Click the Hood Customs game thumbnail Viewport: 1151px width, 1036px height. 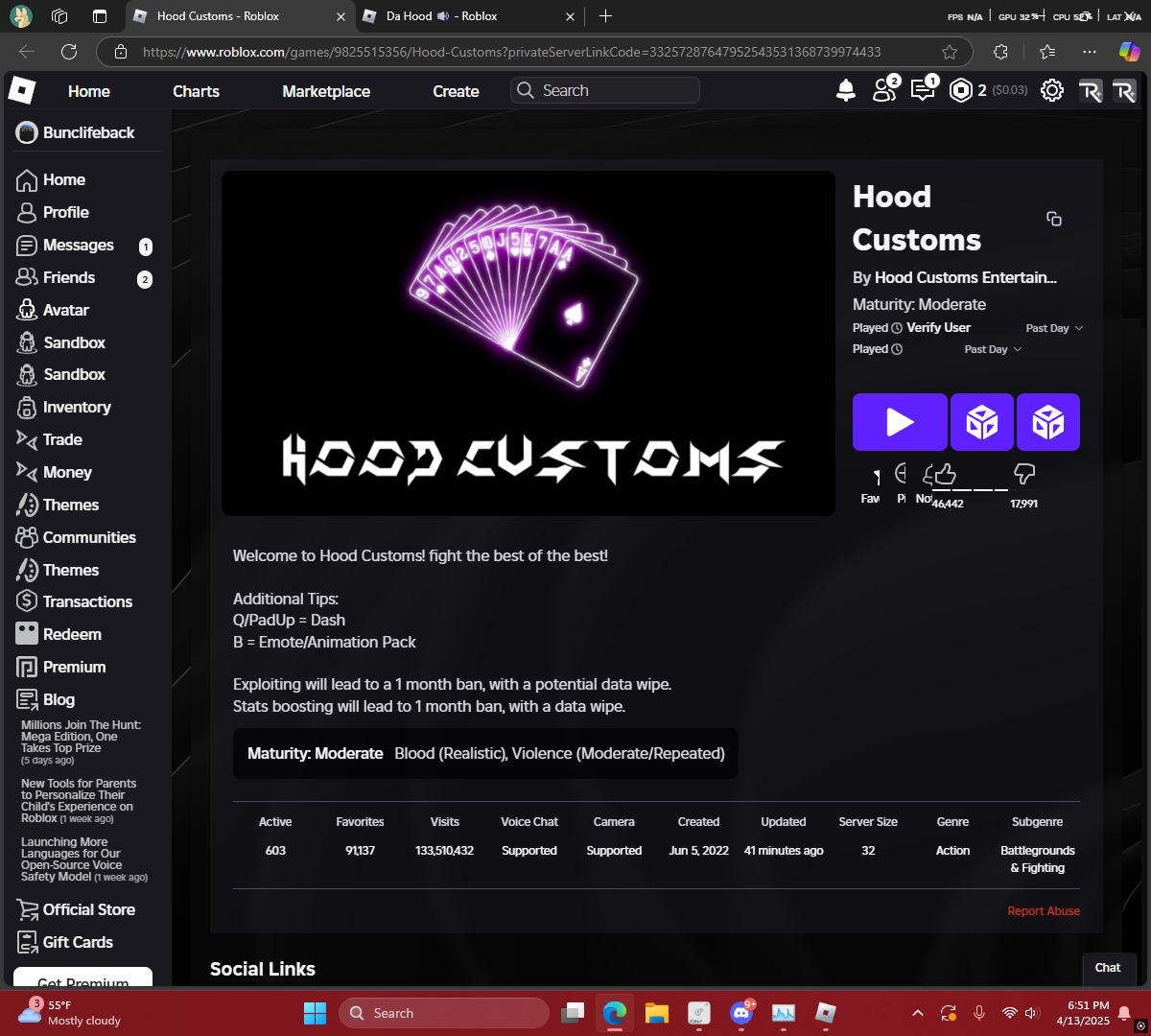pyautogui.click(x=529, y=343)
